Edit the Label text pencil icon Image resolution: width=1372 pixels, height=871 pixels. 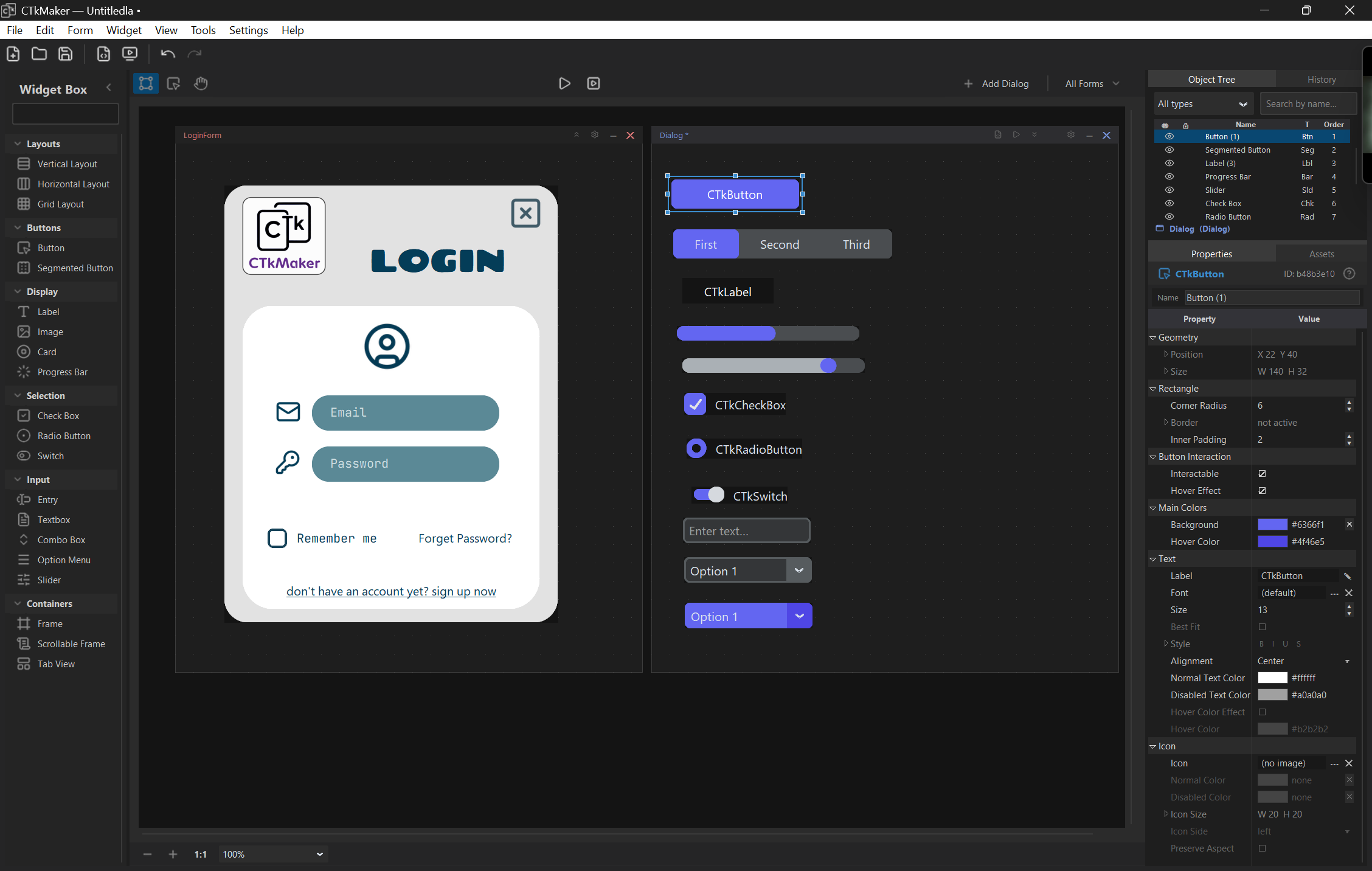tap(1348, 576)
